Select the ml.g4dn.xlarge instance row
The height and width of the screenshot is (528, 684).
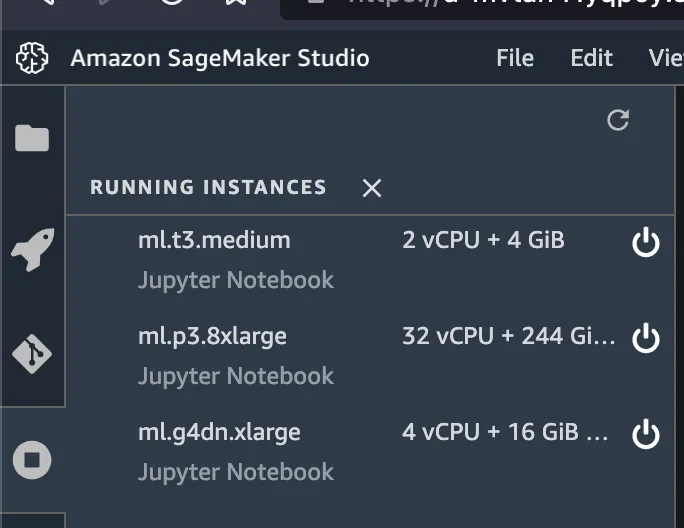point(219,433)
